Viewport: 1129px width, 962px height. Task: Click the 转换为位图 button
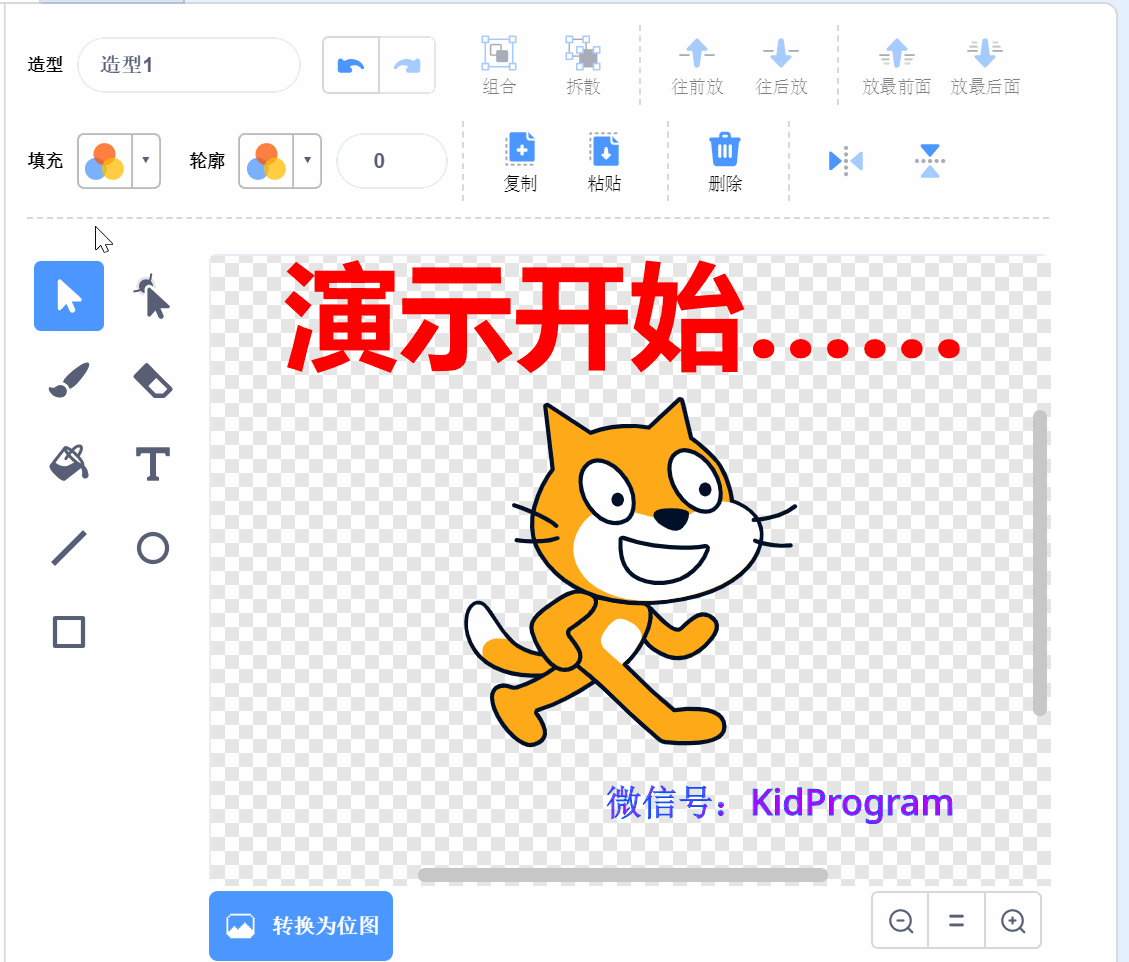[x=301, y=925]
